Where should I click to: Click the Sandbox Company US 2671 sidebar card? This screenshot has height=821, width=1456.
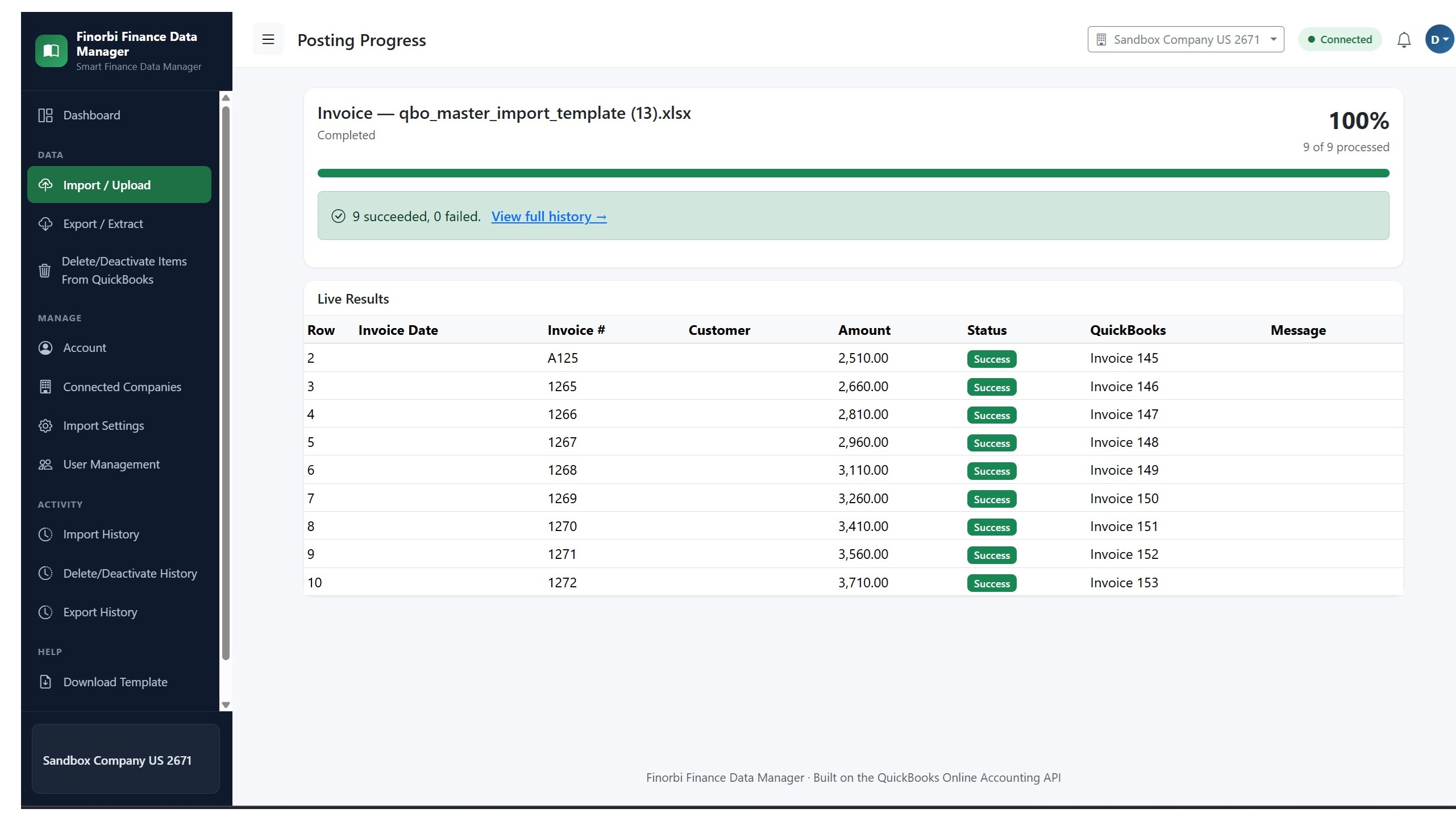coord(126,759)
